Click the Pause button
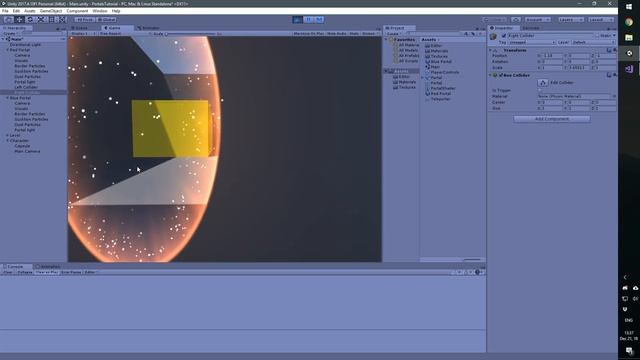 [x=309, y=20]
